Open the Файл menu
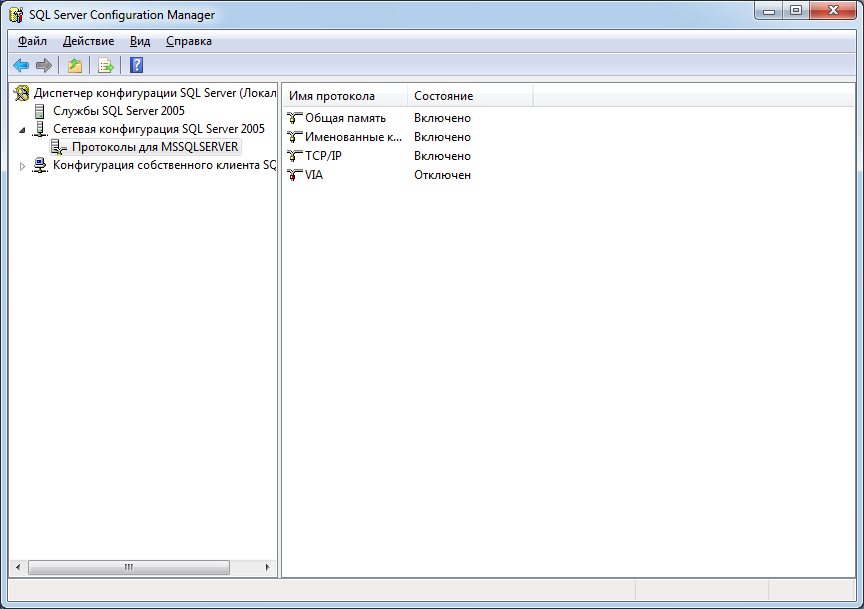 point(32,41)
